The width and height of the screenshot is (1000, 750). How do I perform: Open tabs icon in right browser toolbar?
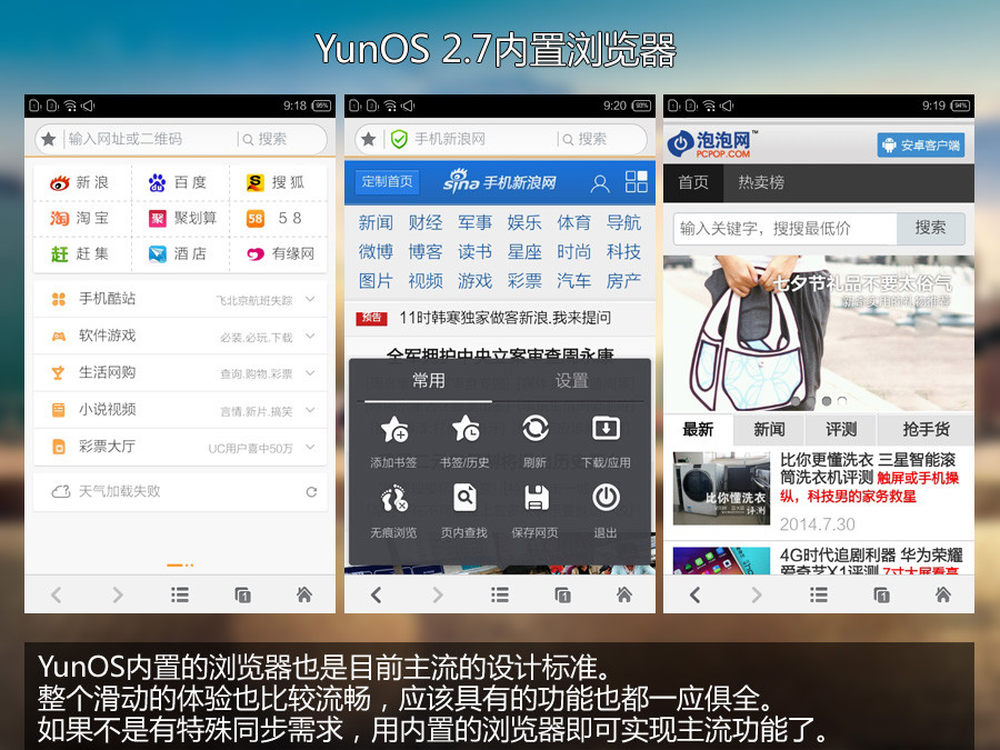click(x=881, y=595)
